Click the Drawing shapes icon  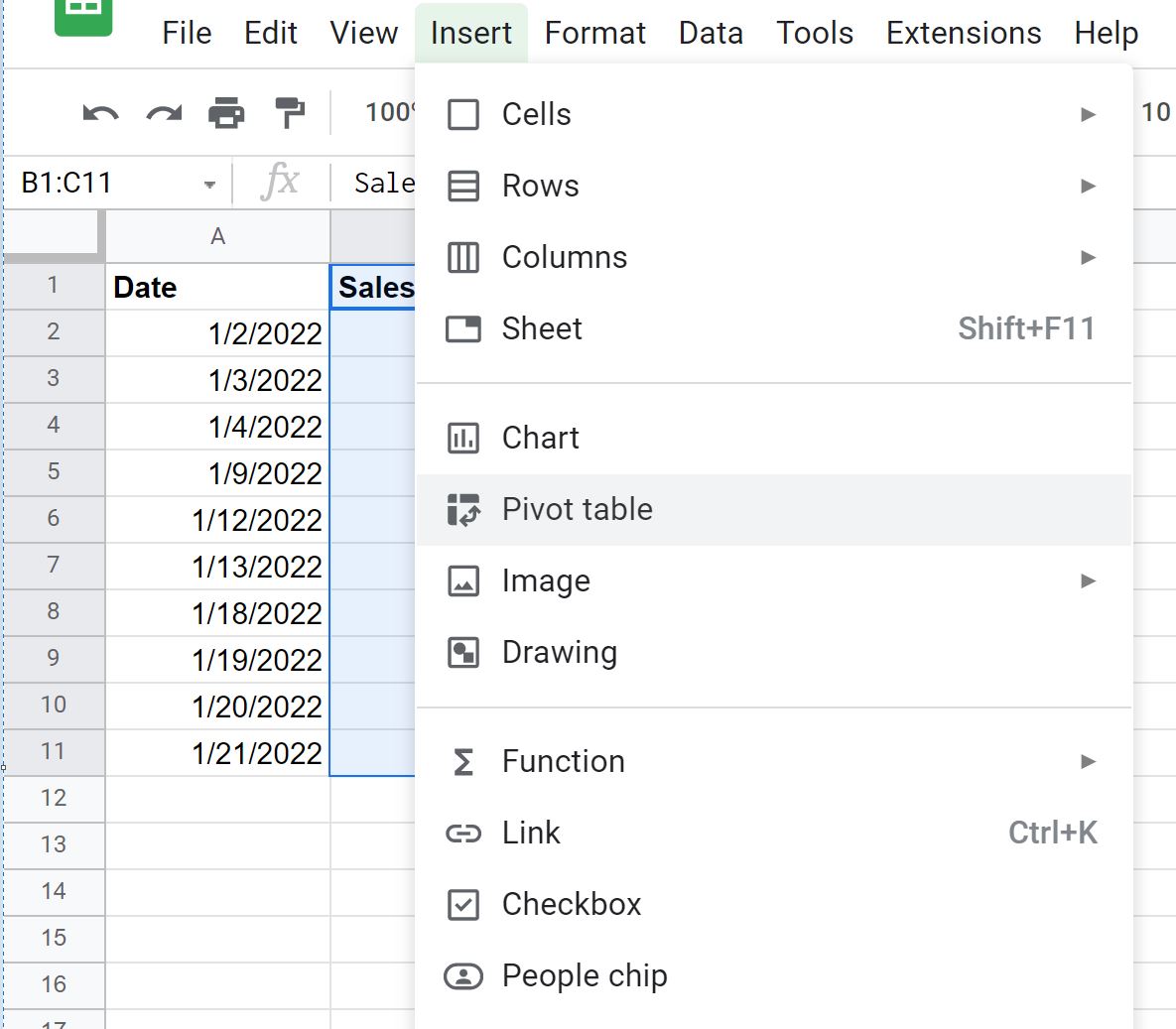pyautogui.click(x=462, y=653)
